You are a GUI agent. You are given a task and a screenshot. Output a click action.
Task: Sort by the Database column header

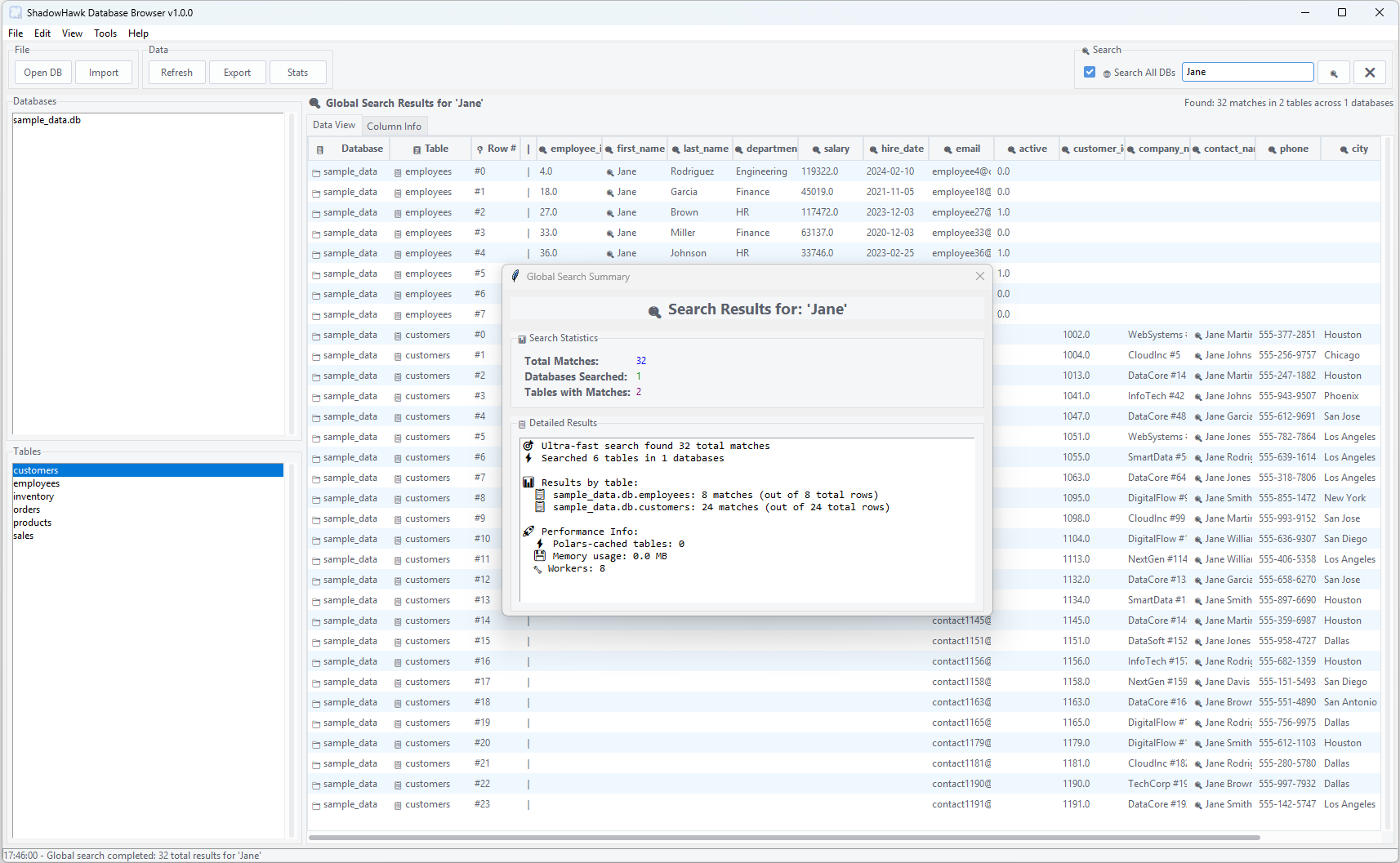point(349,149)
